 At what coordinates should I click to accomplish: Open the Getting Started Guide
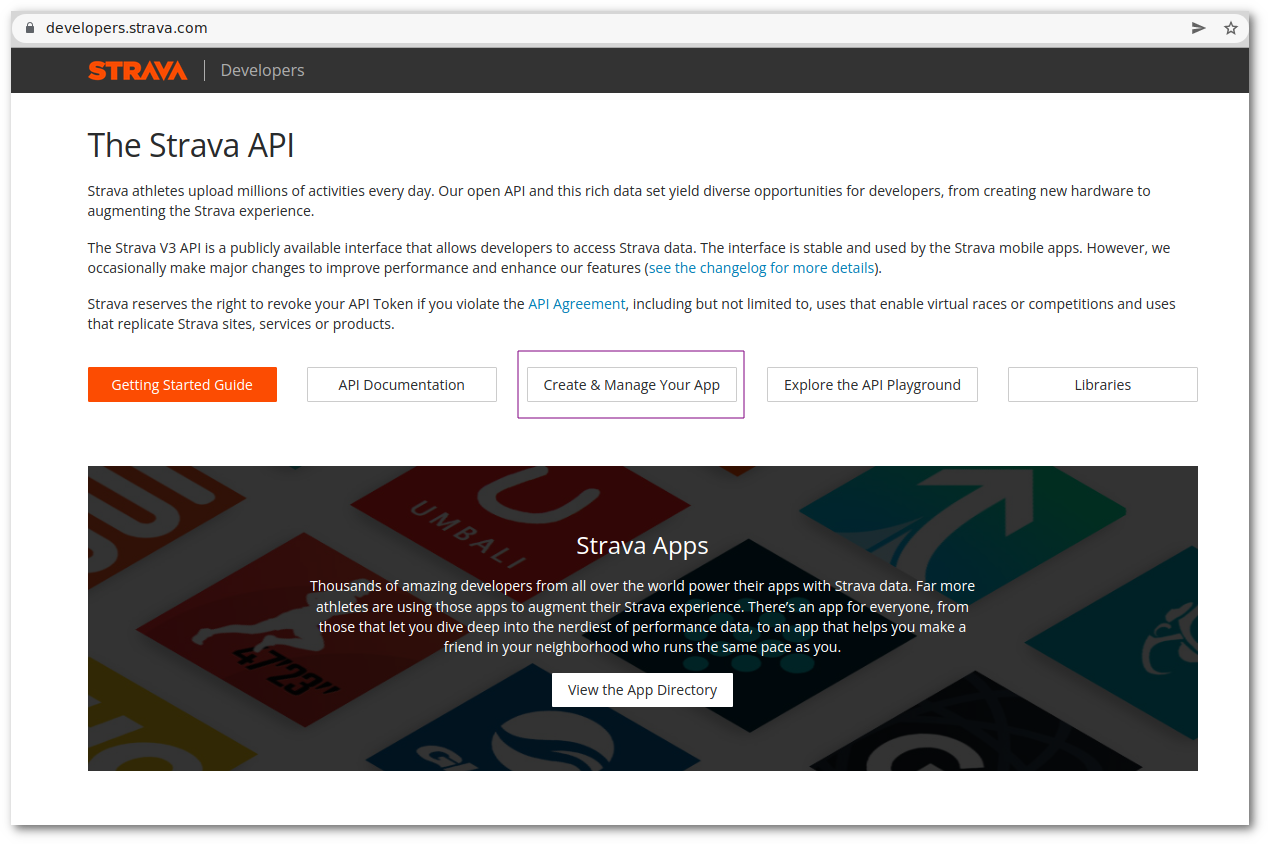182,385
